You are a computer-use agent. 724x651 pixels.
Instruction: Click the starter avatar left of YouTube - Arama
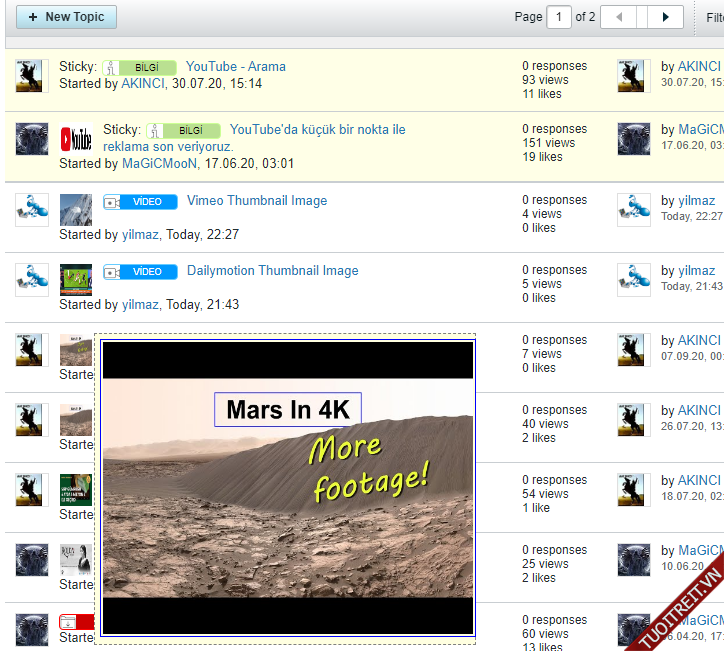point(32,76)
